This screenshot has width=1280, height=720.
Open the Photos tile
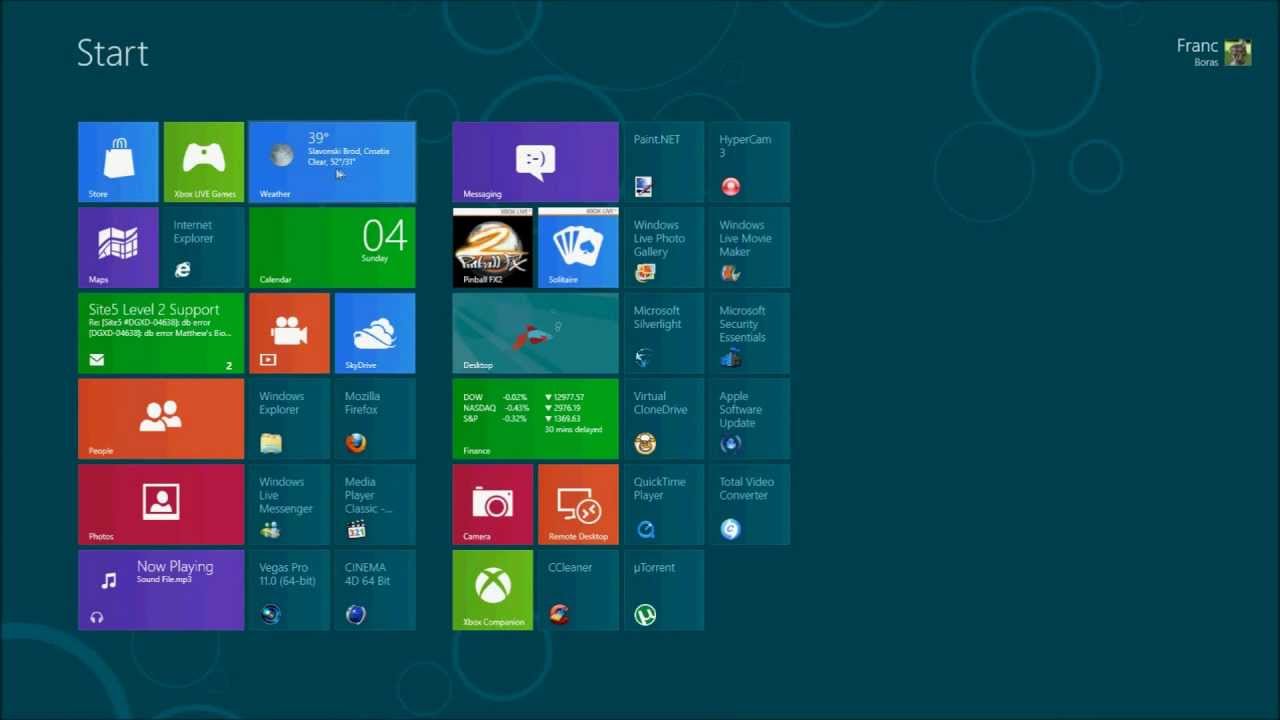pyautogui.click(x=161, y=505)
